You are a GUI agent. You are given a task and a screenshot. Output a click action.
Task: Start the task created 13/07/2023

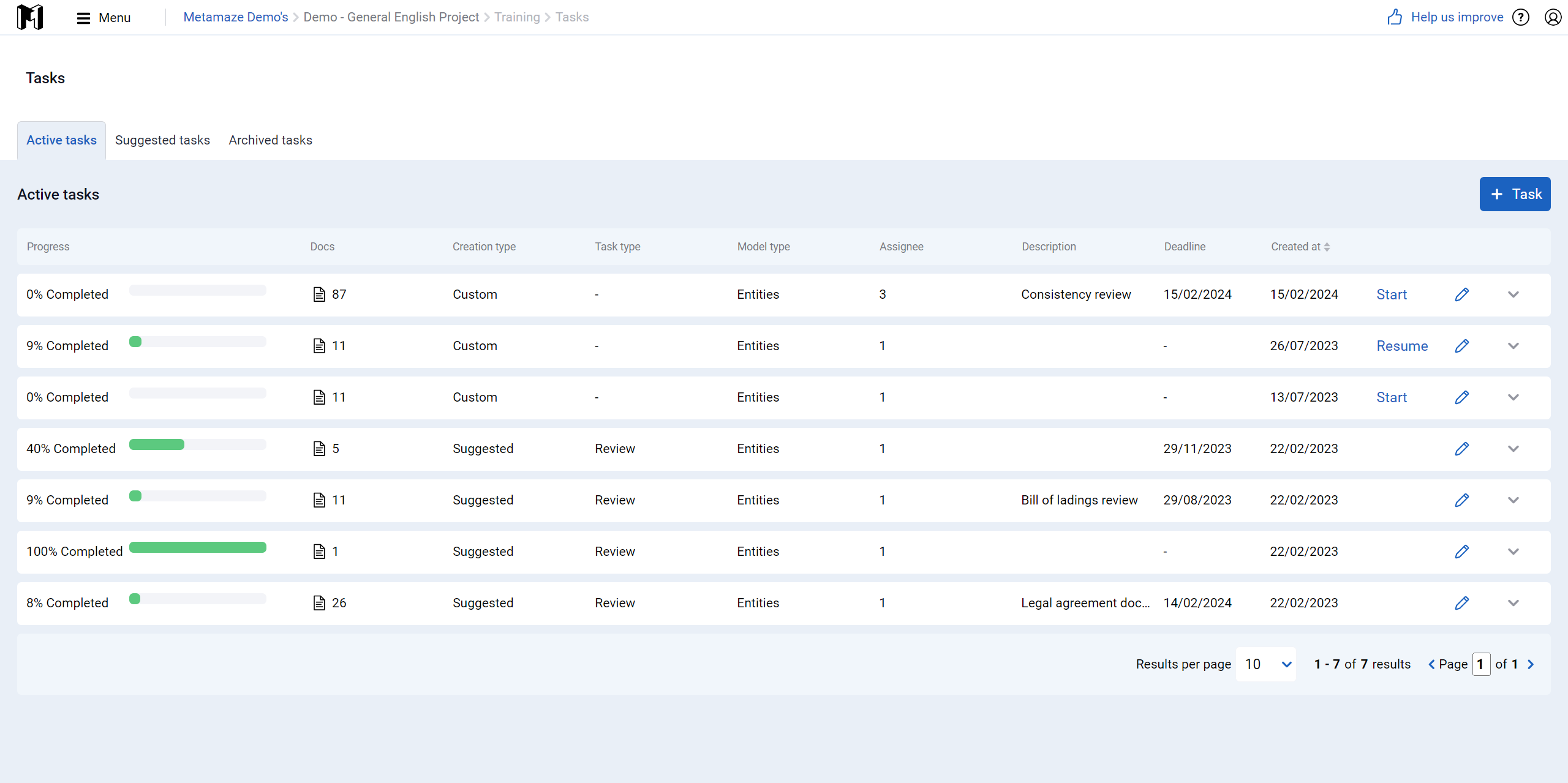pyautogui.click(x=1392, y=397)
